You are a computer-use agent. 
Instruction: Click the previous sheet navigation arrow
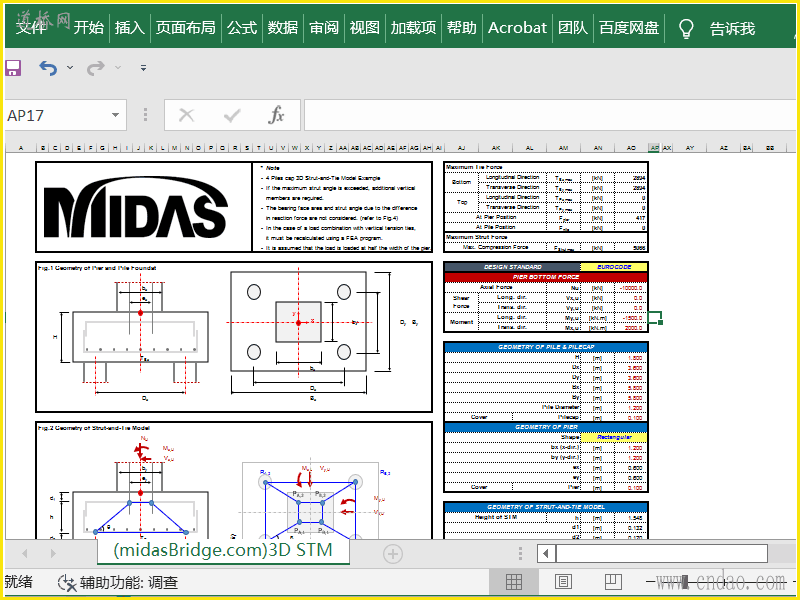coord(24,554)
